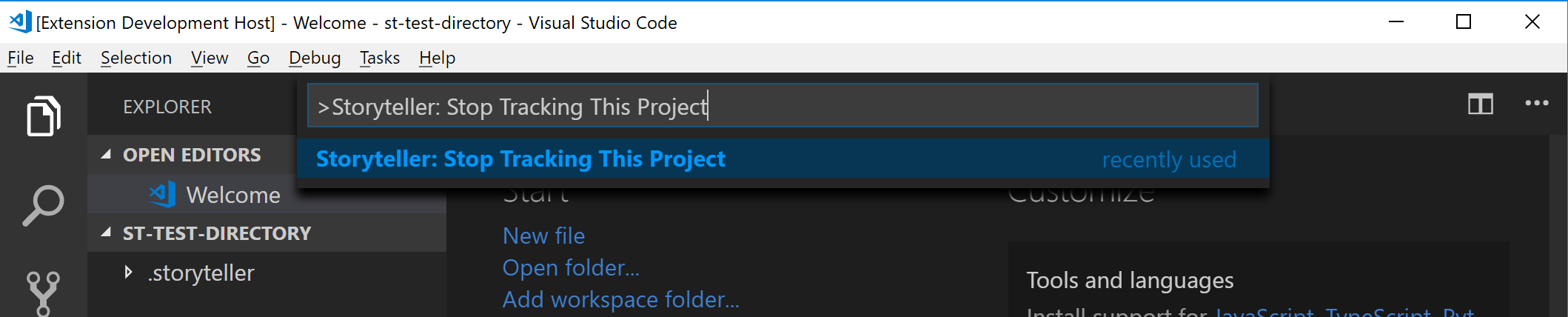Click the VS Code logo in the title bar
1568x317 pixels.
[x=20, y=21]
